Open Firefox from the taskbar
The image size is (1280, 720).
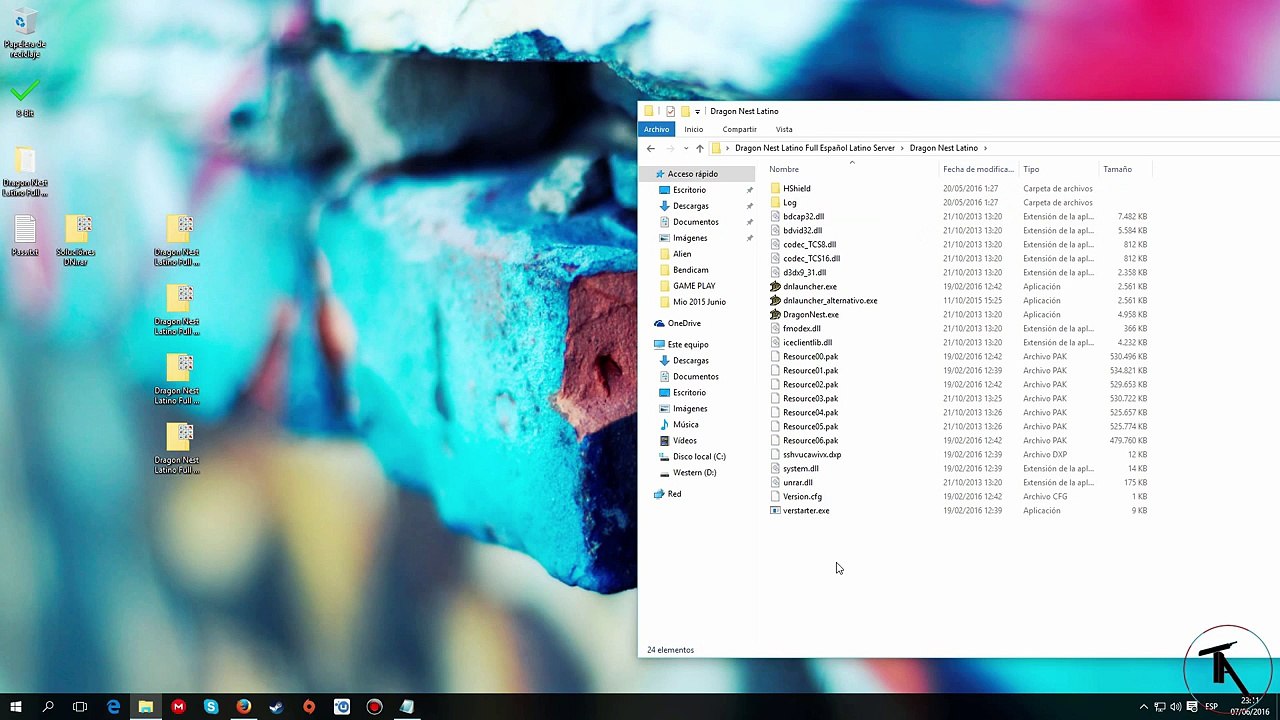[243, 707]
